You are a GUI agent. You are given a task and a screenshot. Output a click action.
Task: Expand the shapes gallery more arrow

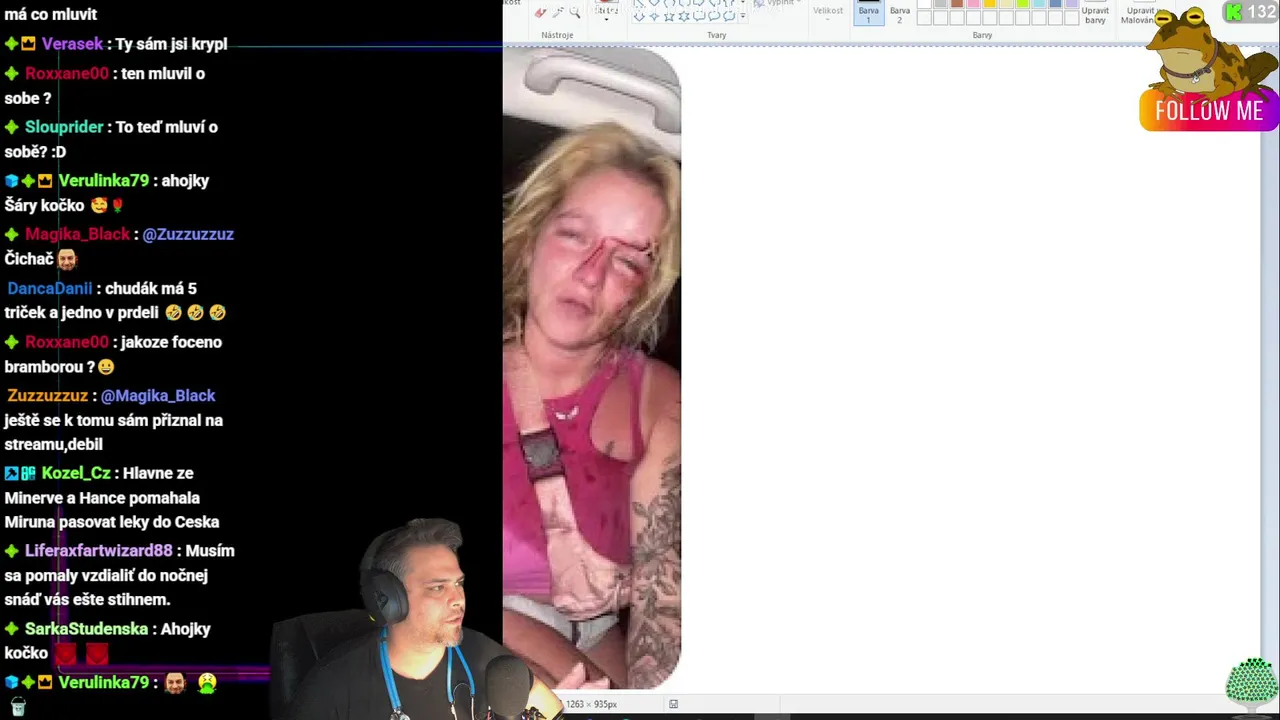(x=743, y=16)
